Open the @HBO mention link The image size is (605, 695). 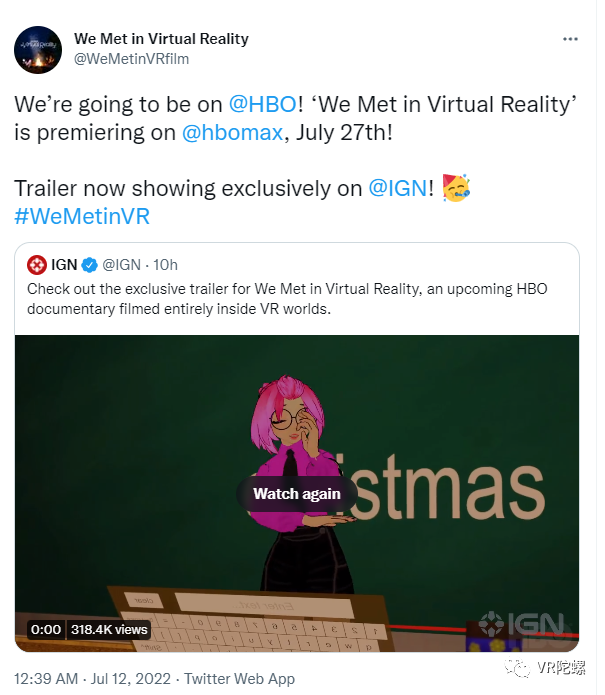[x=262, y=105]
